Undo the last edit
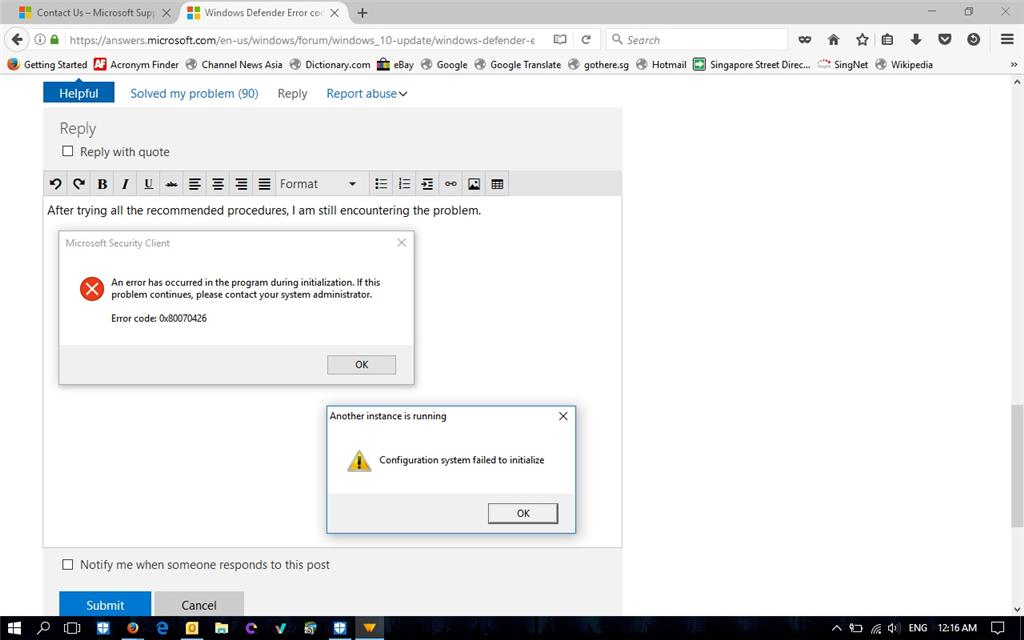1024x640 pixels. coord(55,183)
